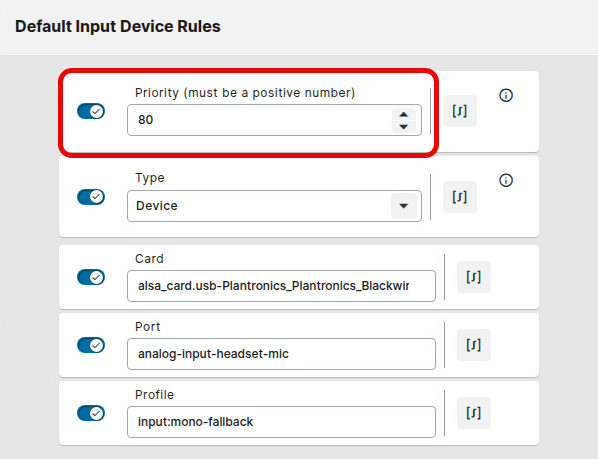The image size is (598, 459).
Task: Turn off the Card toggle
Action: click(91, 277)
